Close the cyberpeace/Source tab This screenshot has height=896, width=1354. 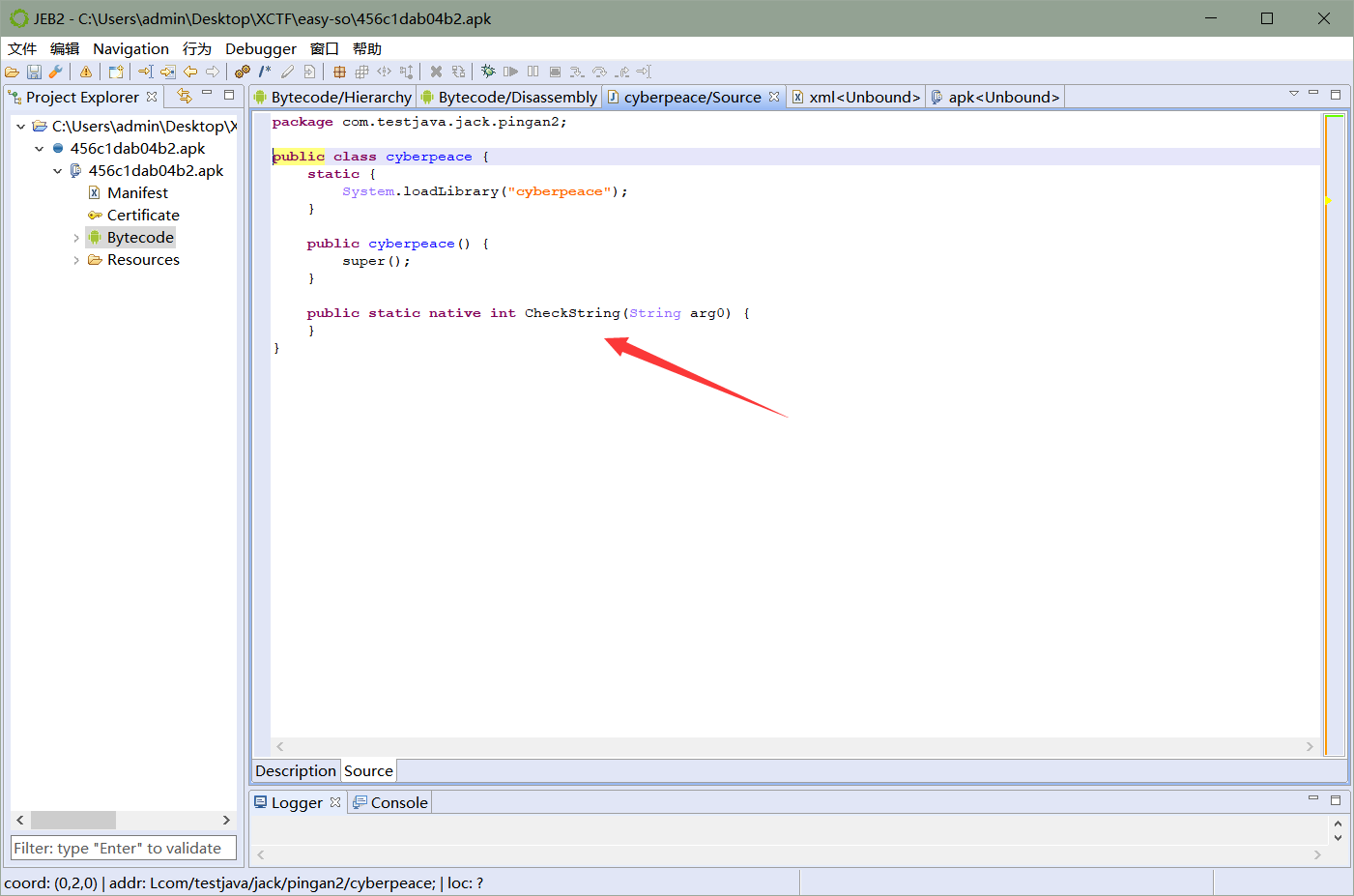pos(774,97)
